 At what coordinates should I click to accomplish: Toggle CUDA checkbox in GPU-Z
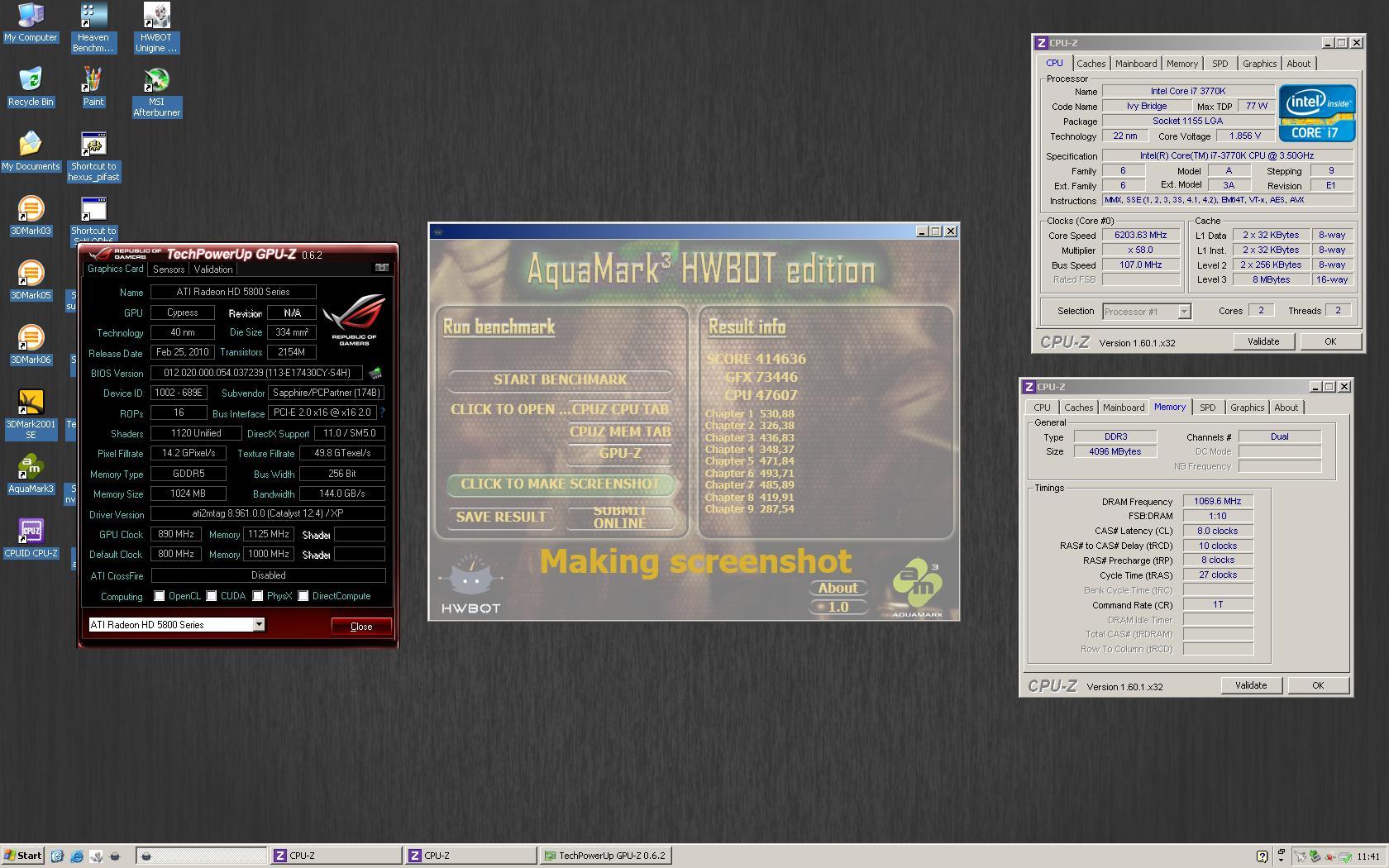(x=212, y=596)
